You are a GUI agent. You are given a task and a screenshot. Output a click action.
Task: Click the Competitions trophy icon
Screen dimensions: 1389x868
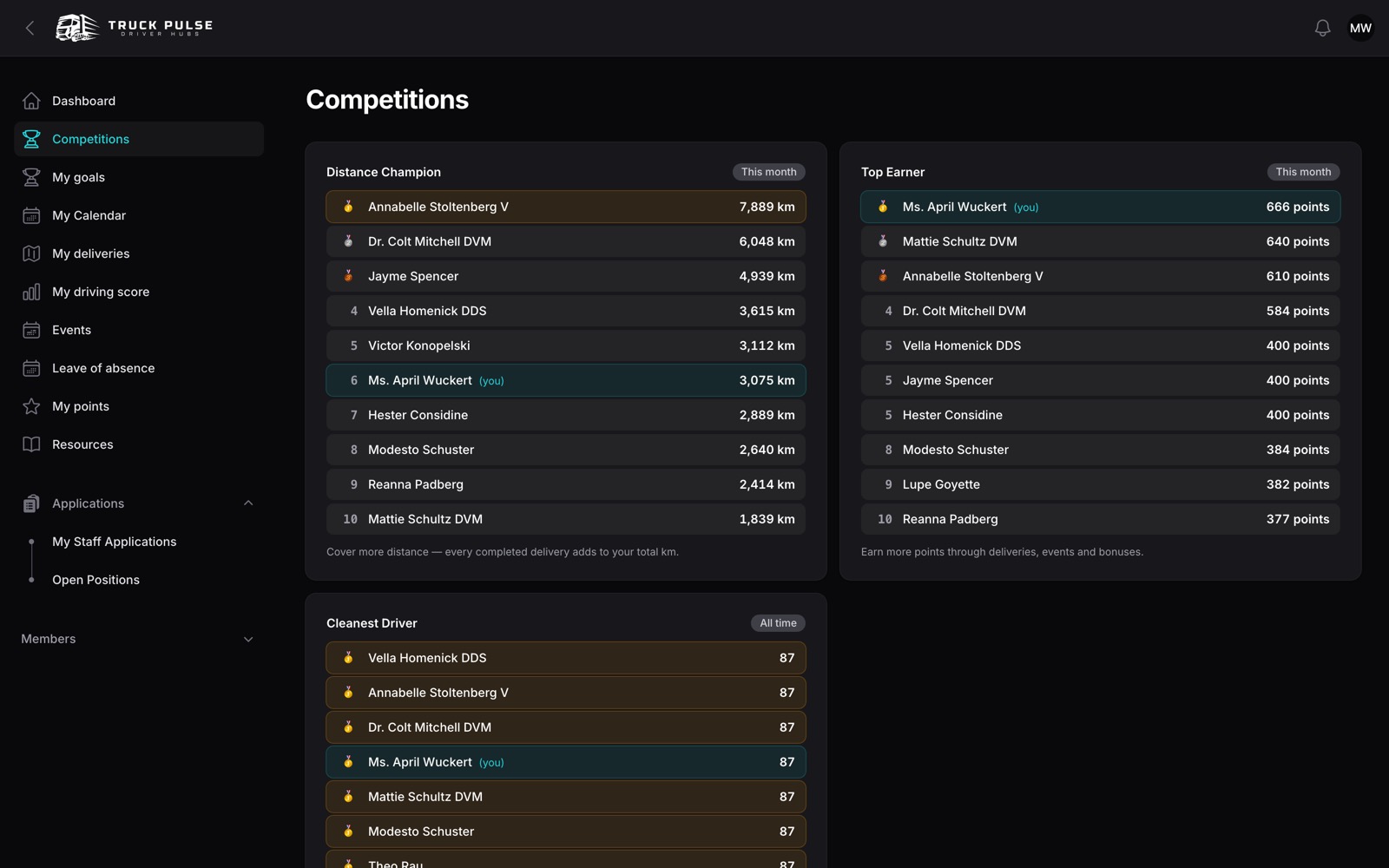(x=31, y=139)
